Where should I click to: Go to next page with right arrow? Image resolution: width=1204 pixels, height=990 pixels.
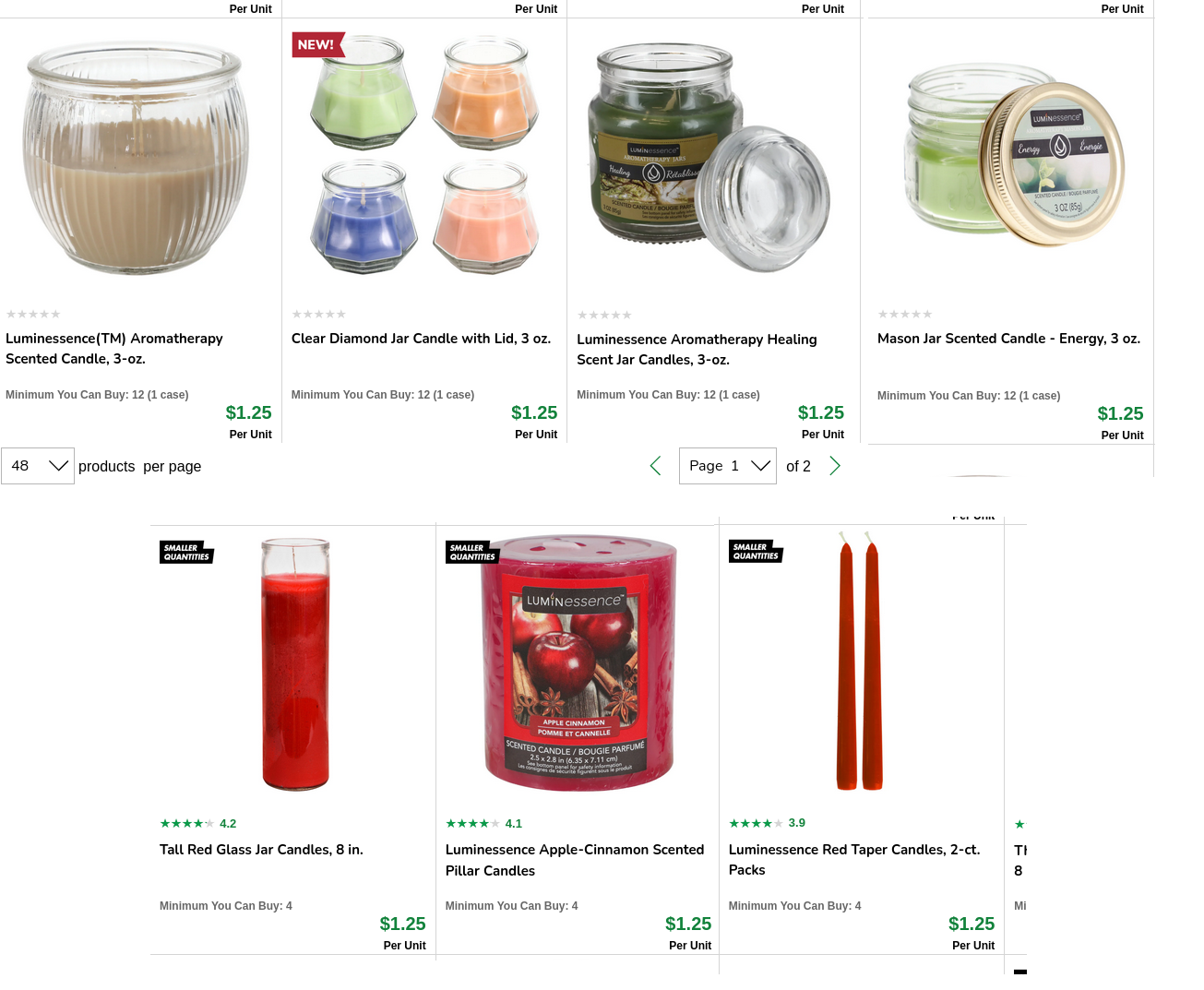pyautogui.click(x=835, y=466)
